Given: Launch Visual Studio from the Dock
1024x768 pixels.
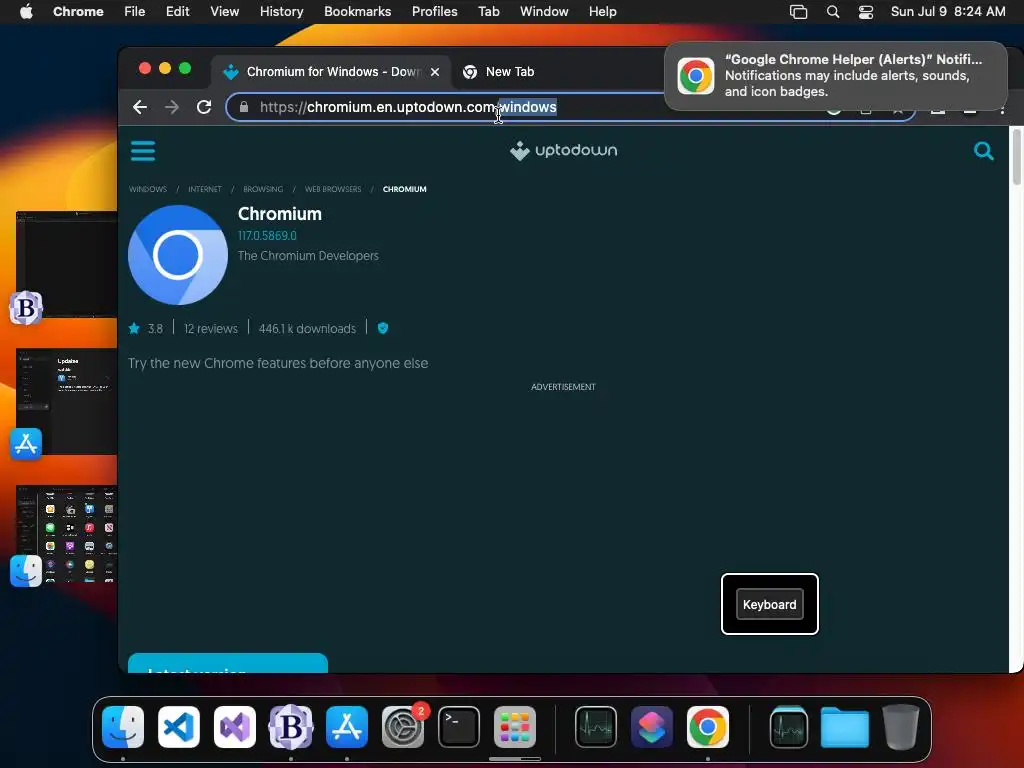Looking at the screenshot, I should pyautogui.click(x=235, y=727).
